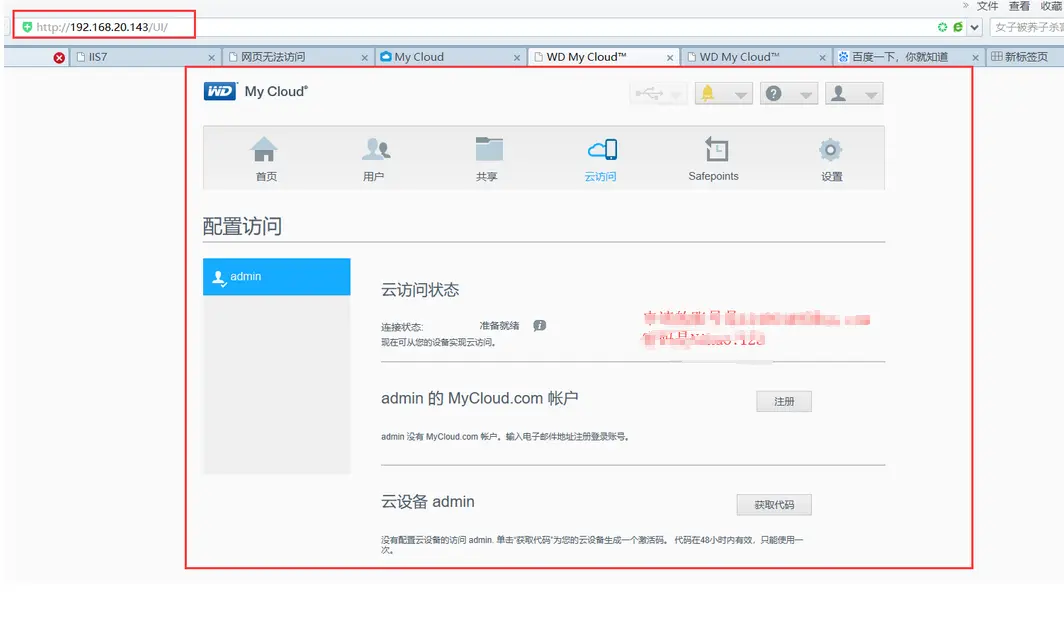
Task: Click the WD logo
Action: [220, 91]
